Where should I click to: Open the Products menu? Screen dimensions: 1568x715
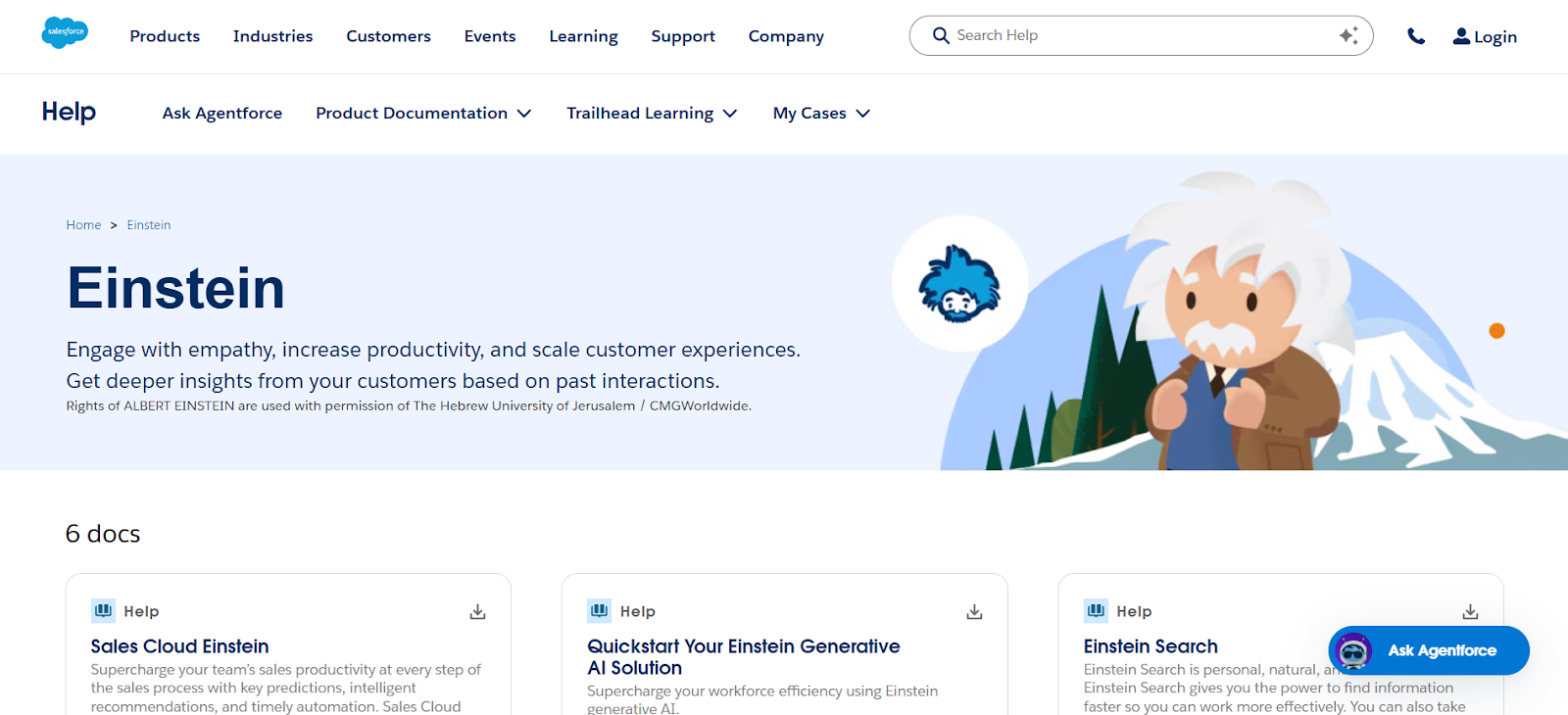[x=165, y=36]
